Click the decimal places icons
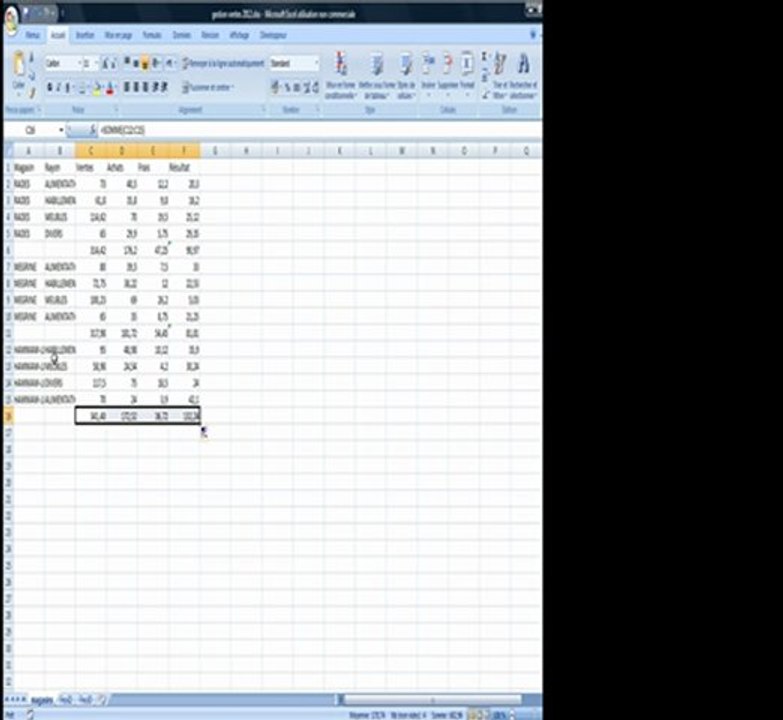Image resolution: width=783 pixels, height=720 pixels. [311, 88]
